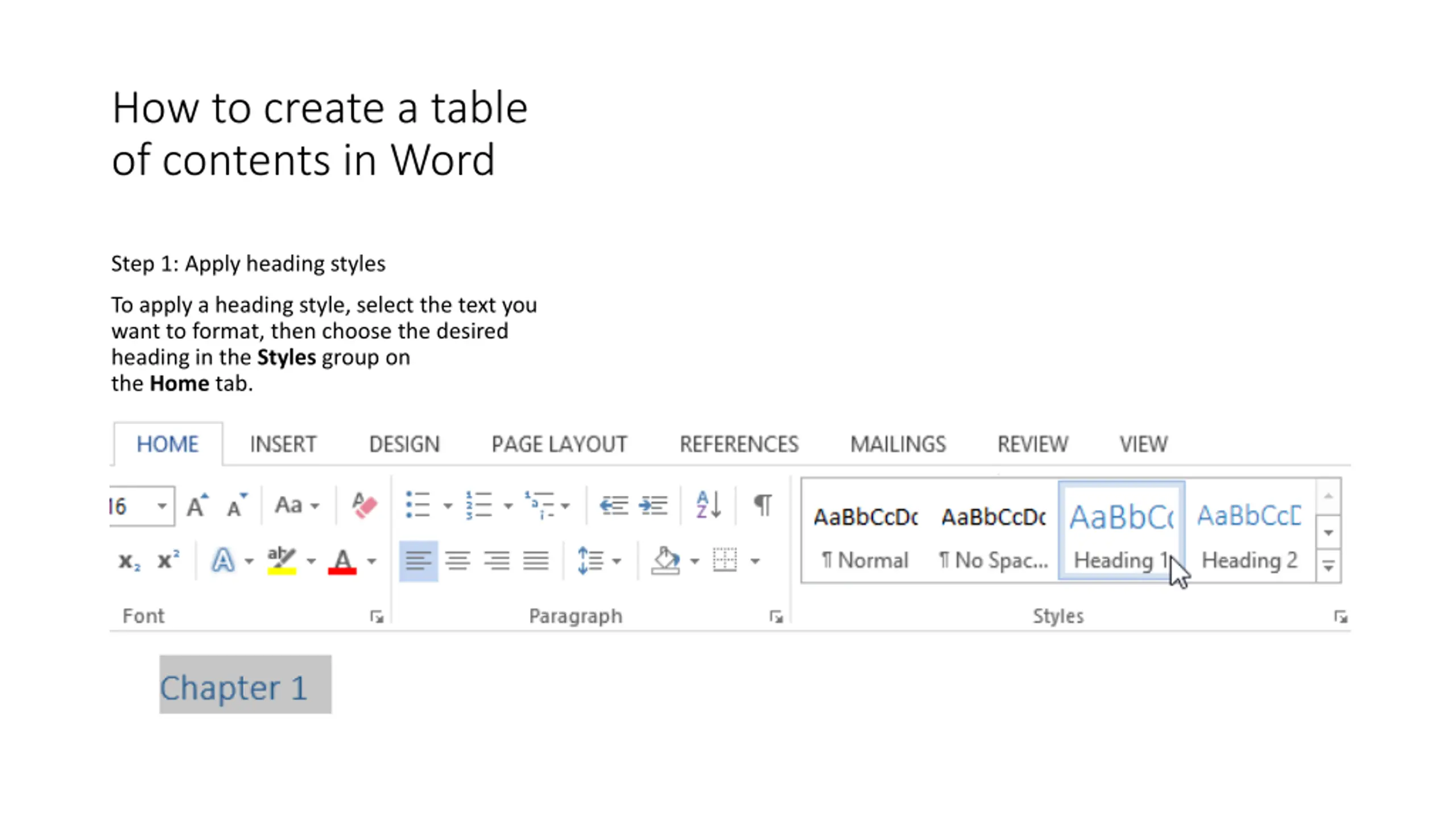Click the Sort A-Z icon
This screenshot has height=819, width=1456.
[709, 505]
